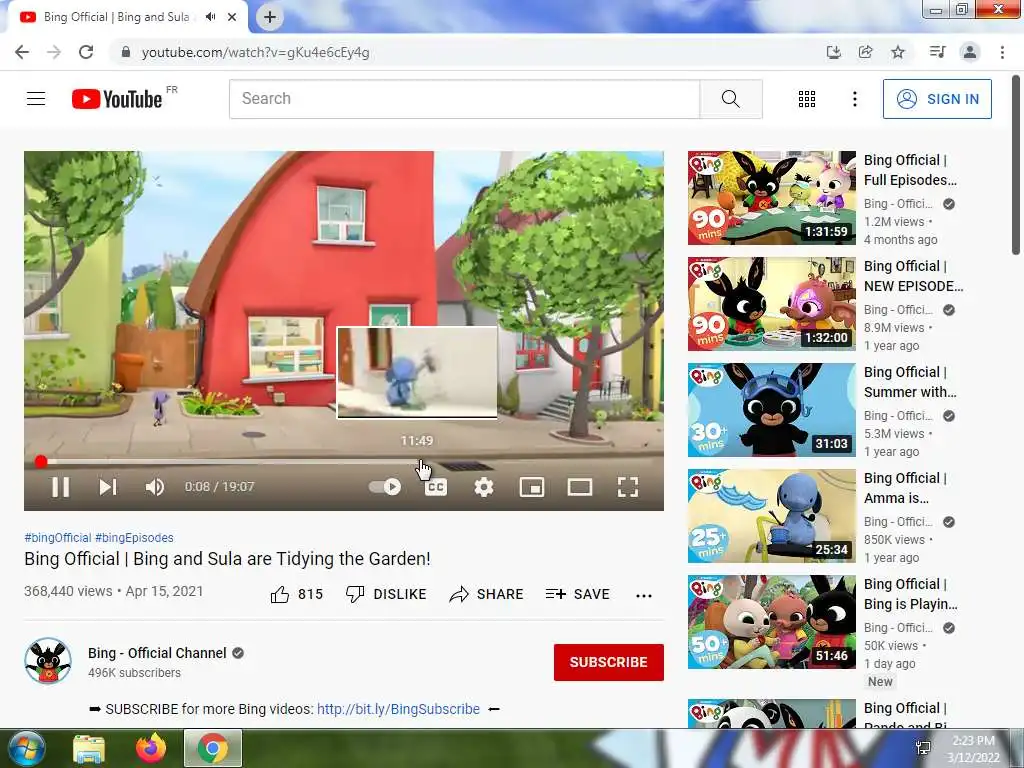Go to YouTube home via logo
The height and width of the screenshot is (768, 1024).
point(118,99)
